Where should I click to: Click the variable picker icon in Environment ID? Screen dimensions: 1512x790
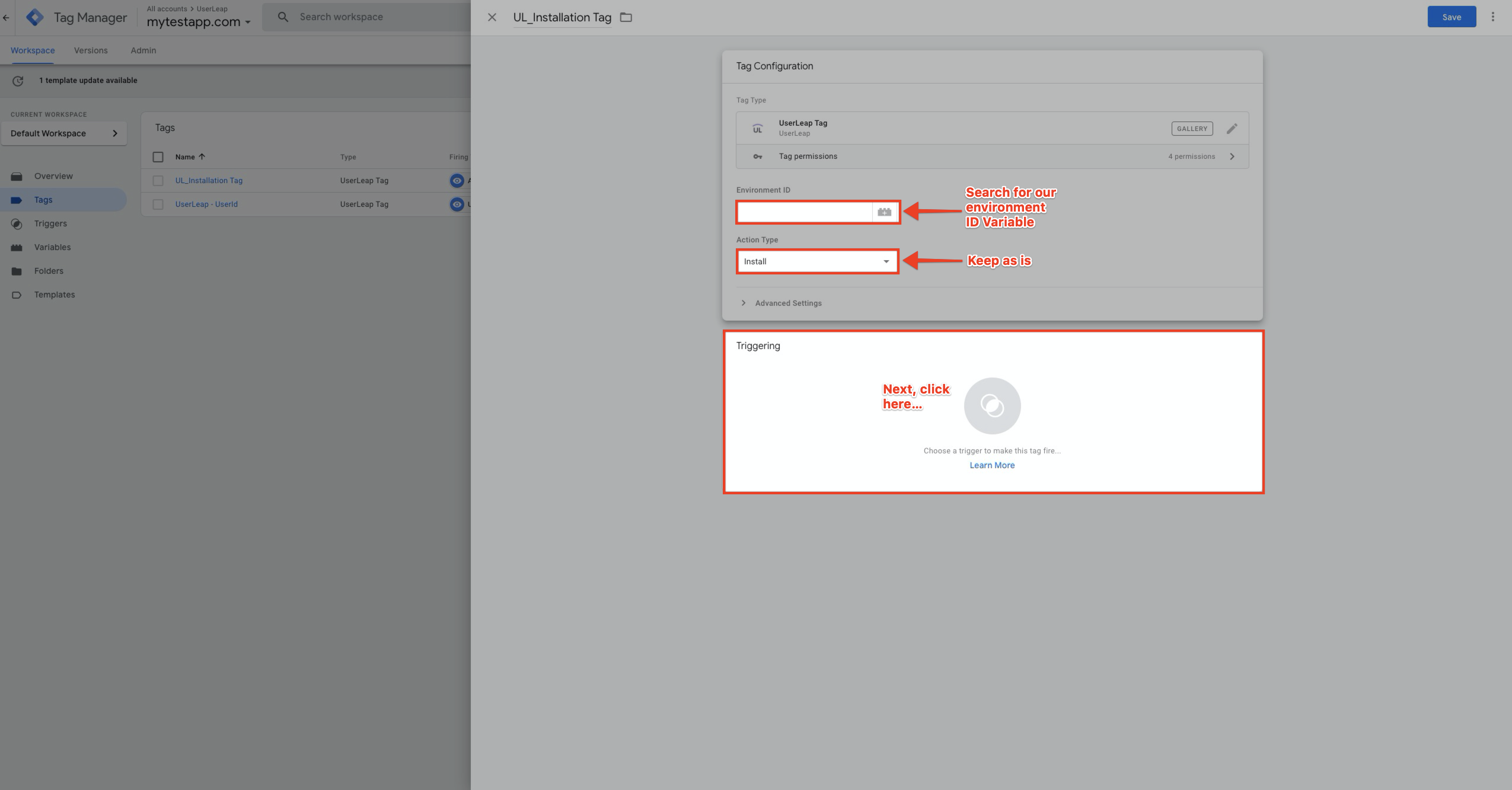885,212
